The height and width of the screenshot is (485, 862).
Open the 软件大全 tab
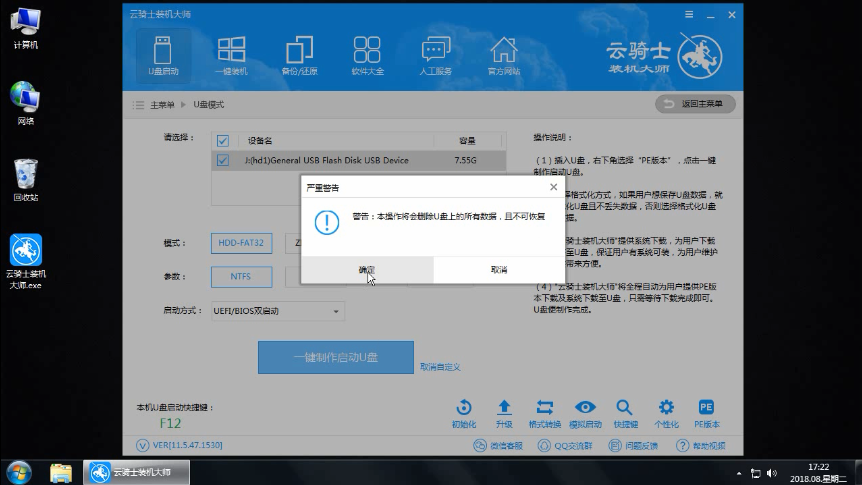tap(367, 56)
